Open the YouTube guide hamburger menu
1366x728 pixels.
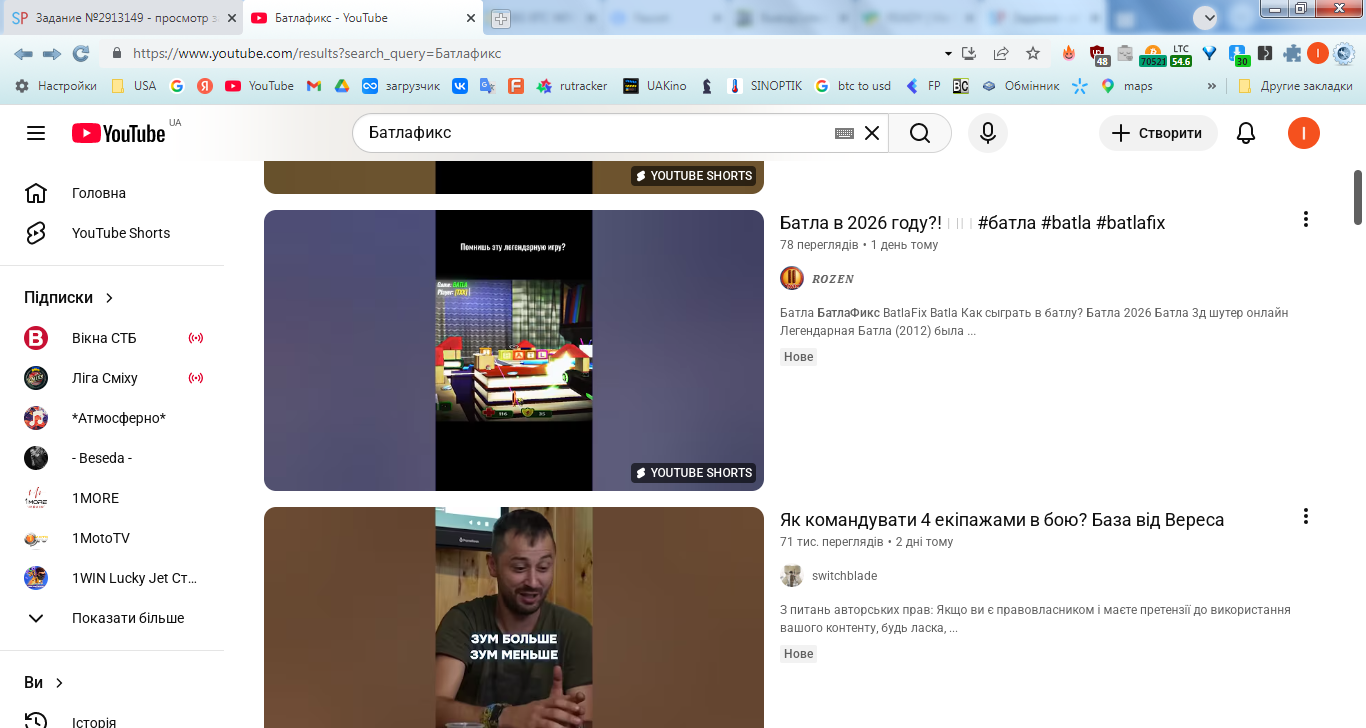pos(36,133)
